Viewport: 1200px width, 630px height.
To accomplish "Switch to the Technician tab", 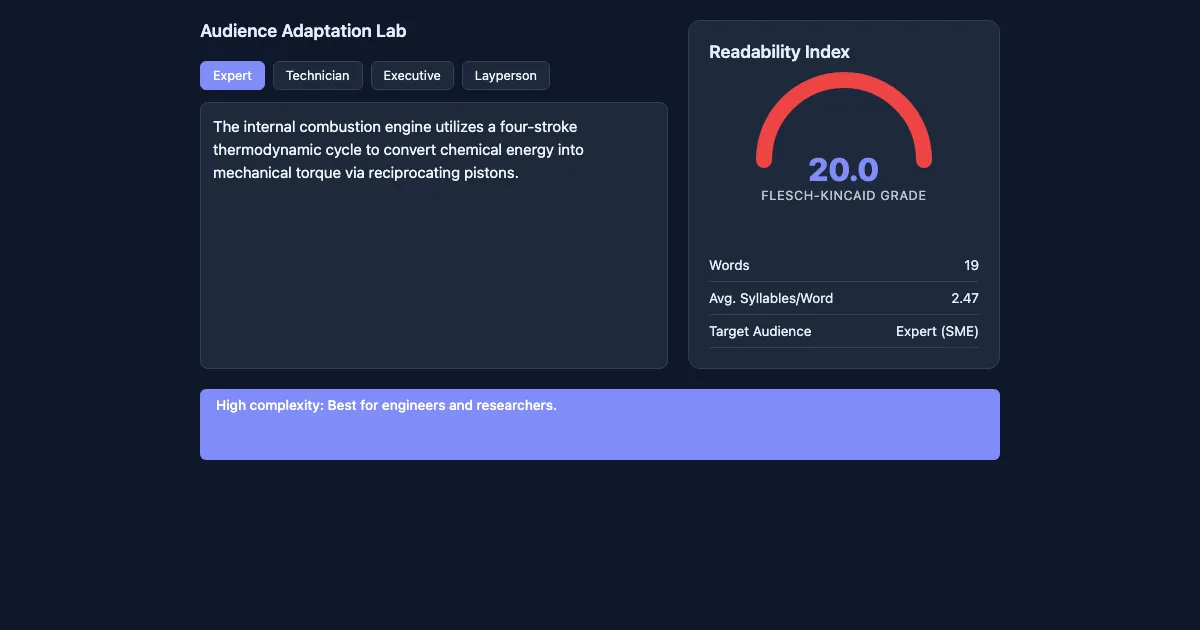I will (x=318, y=76).
